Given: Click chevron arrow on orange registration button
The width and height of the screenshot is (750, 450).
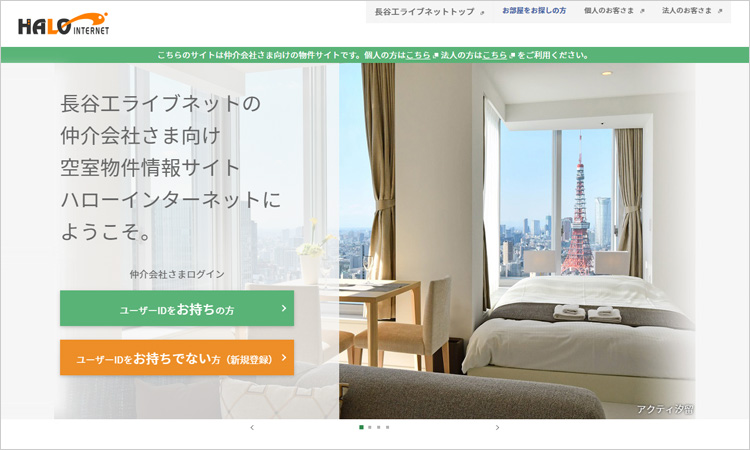Looking at the screenshot, I should pyautogui.click(x=284, y=358).
